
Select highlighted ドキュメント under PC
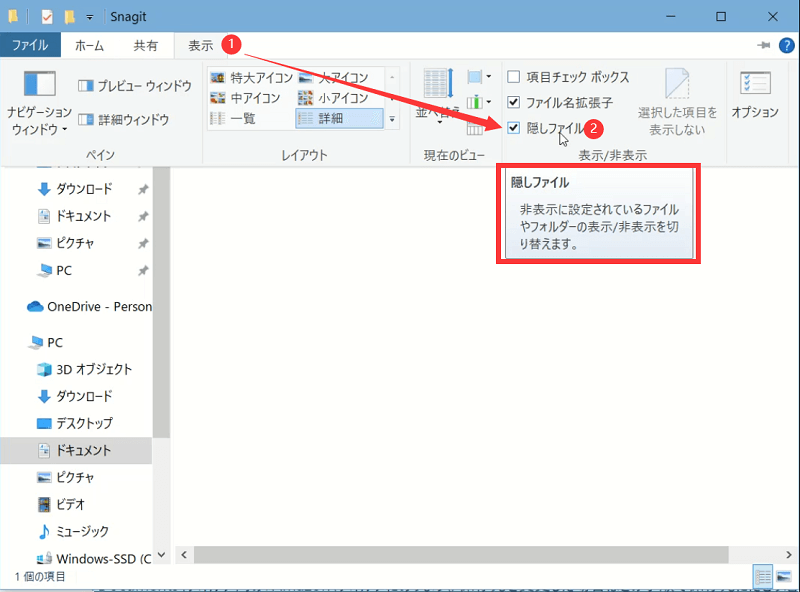(76, 451)
